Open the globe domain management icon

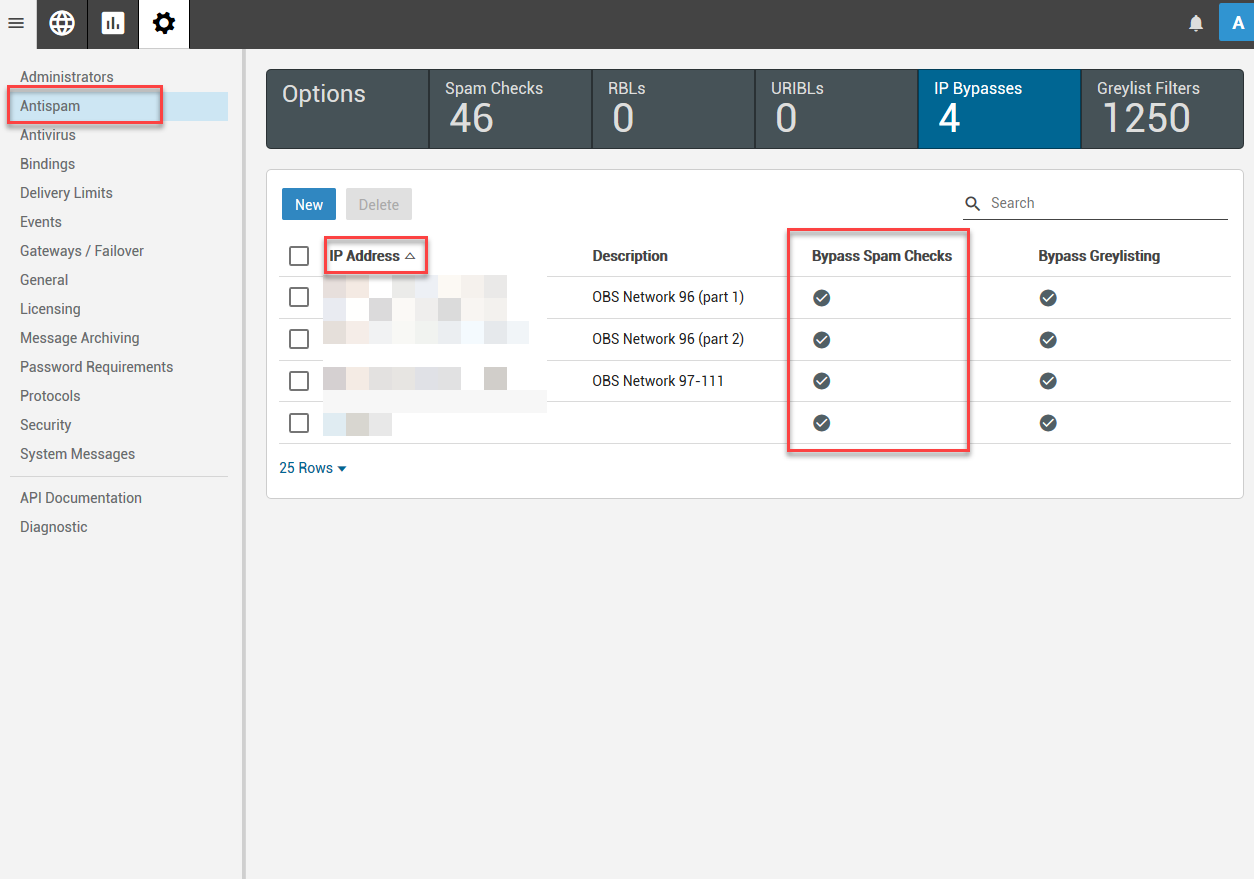[62, 23]
